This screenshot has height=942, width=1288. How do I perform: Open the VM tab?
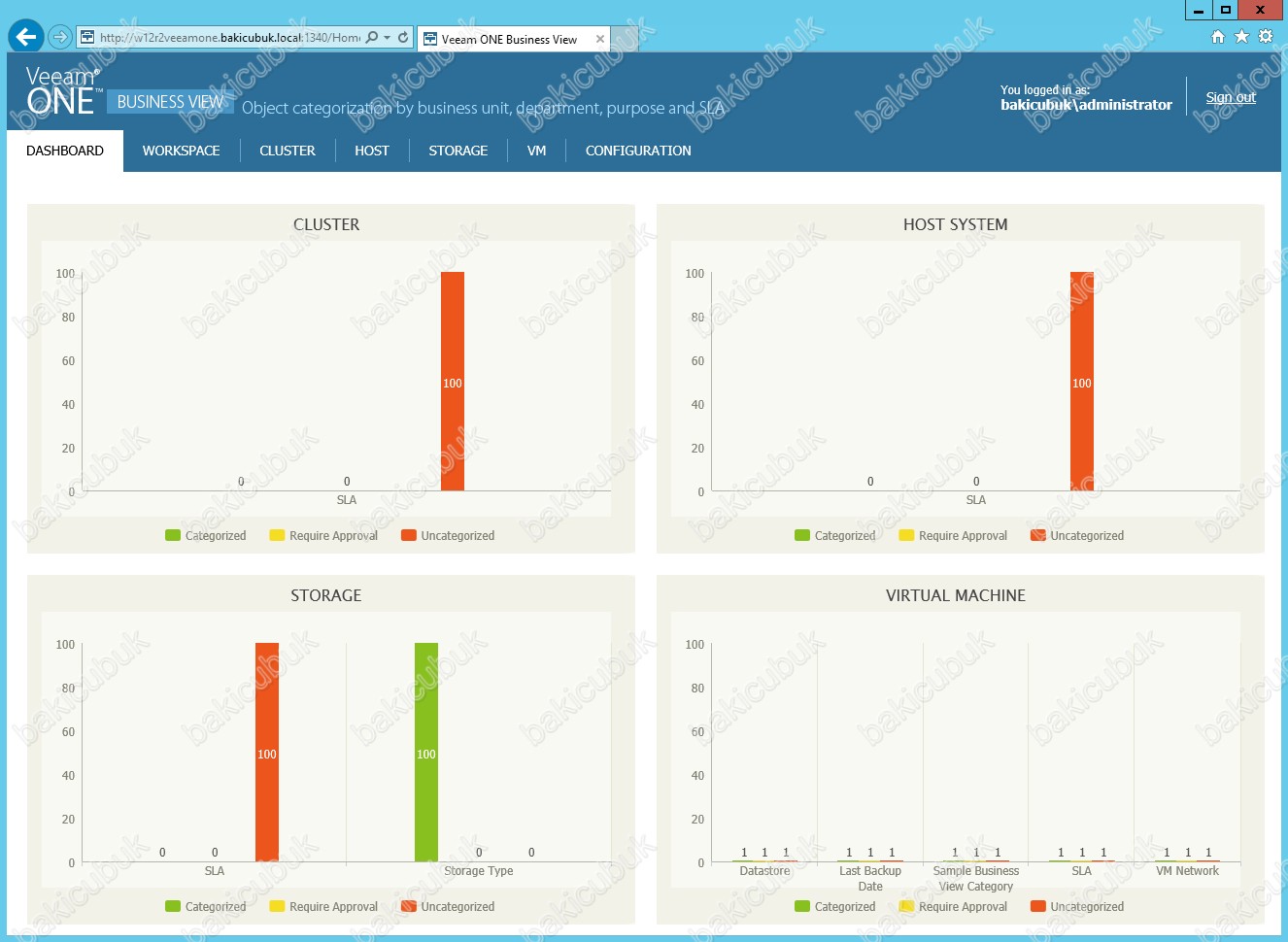(537, 151)
